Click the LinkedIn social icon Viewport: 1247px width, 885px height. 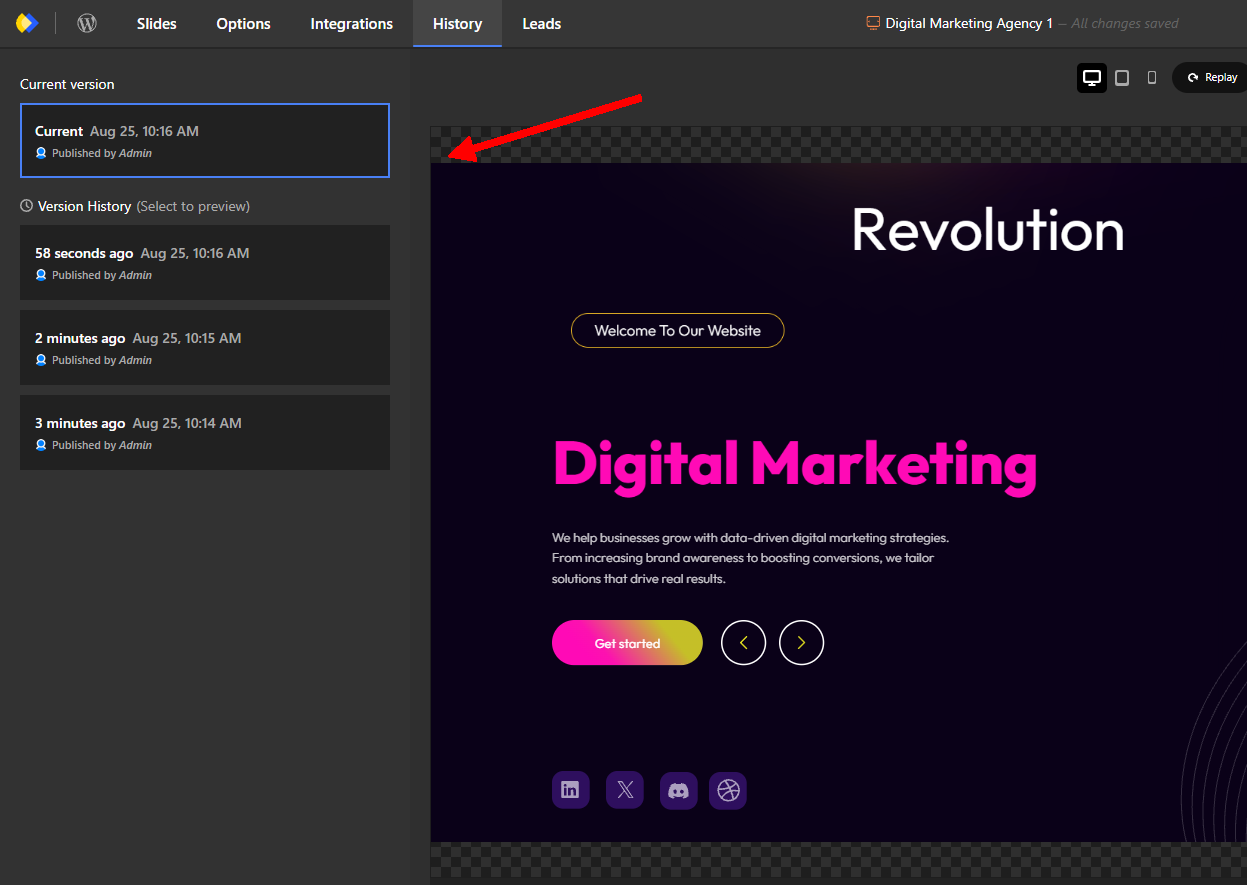click(570, 790)
